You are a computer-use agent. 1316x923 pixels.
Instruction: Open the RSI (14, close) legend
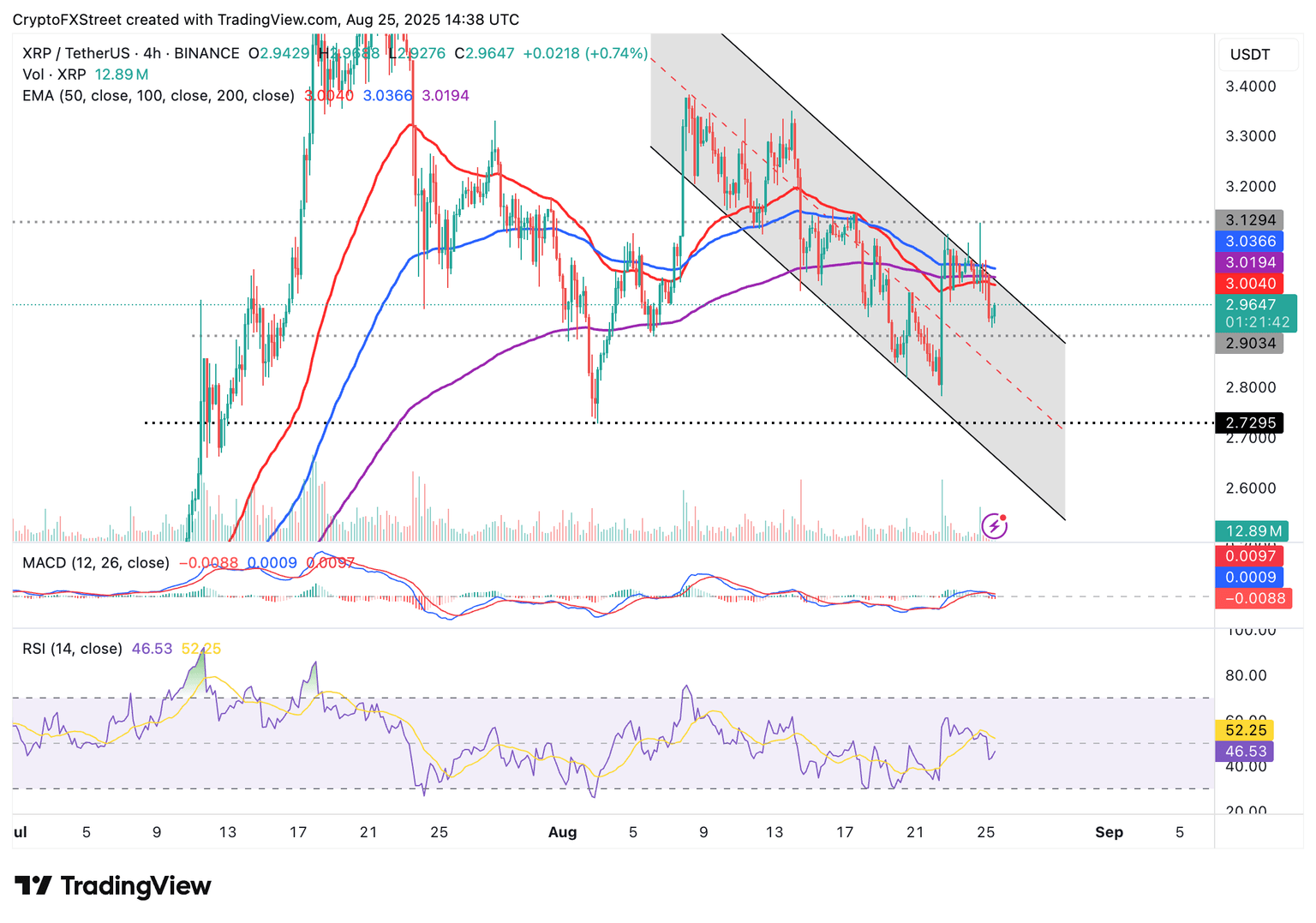pyautogui.click(x=72, y=649)
